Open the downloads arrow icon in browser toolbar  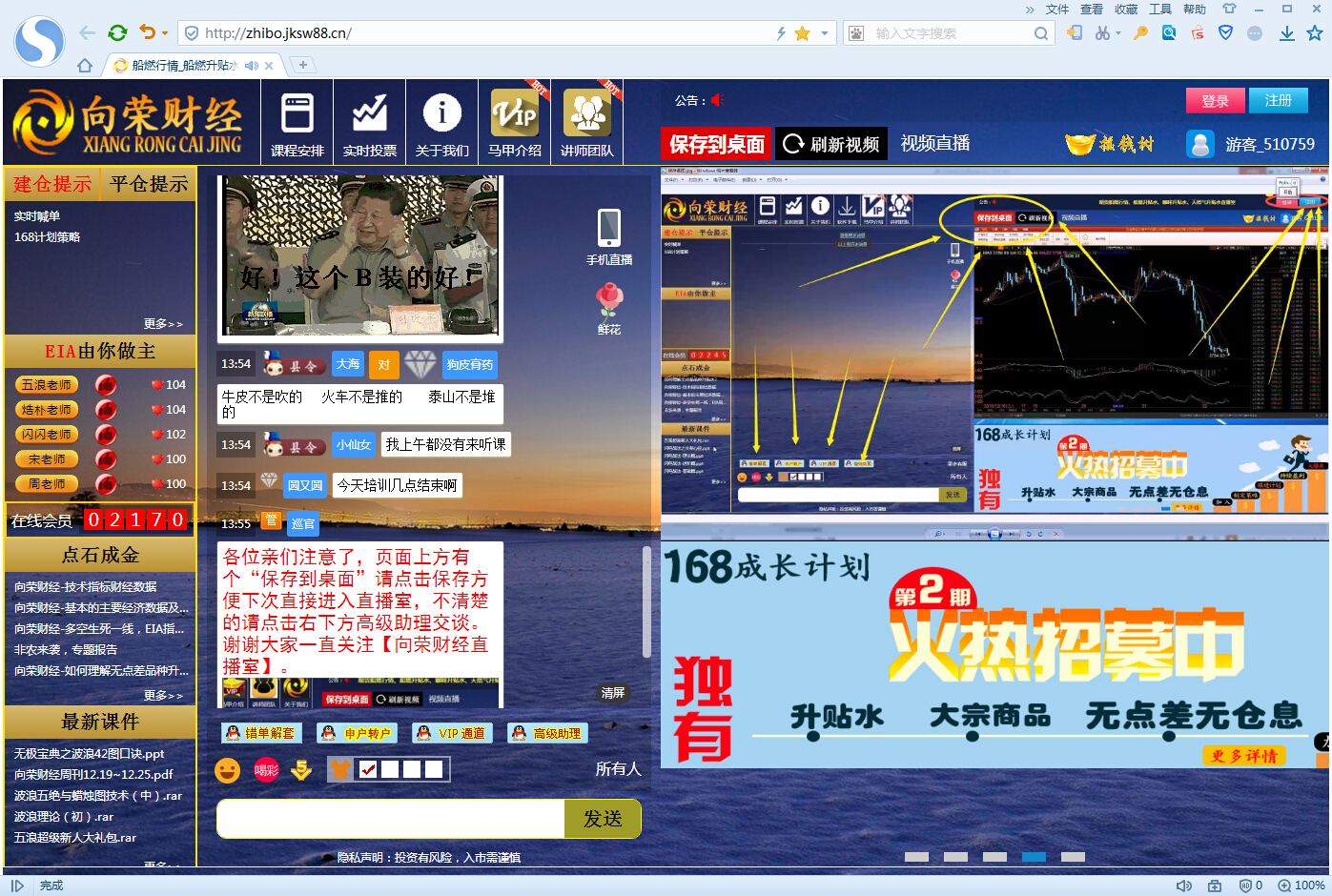[1286, 33]
